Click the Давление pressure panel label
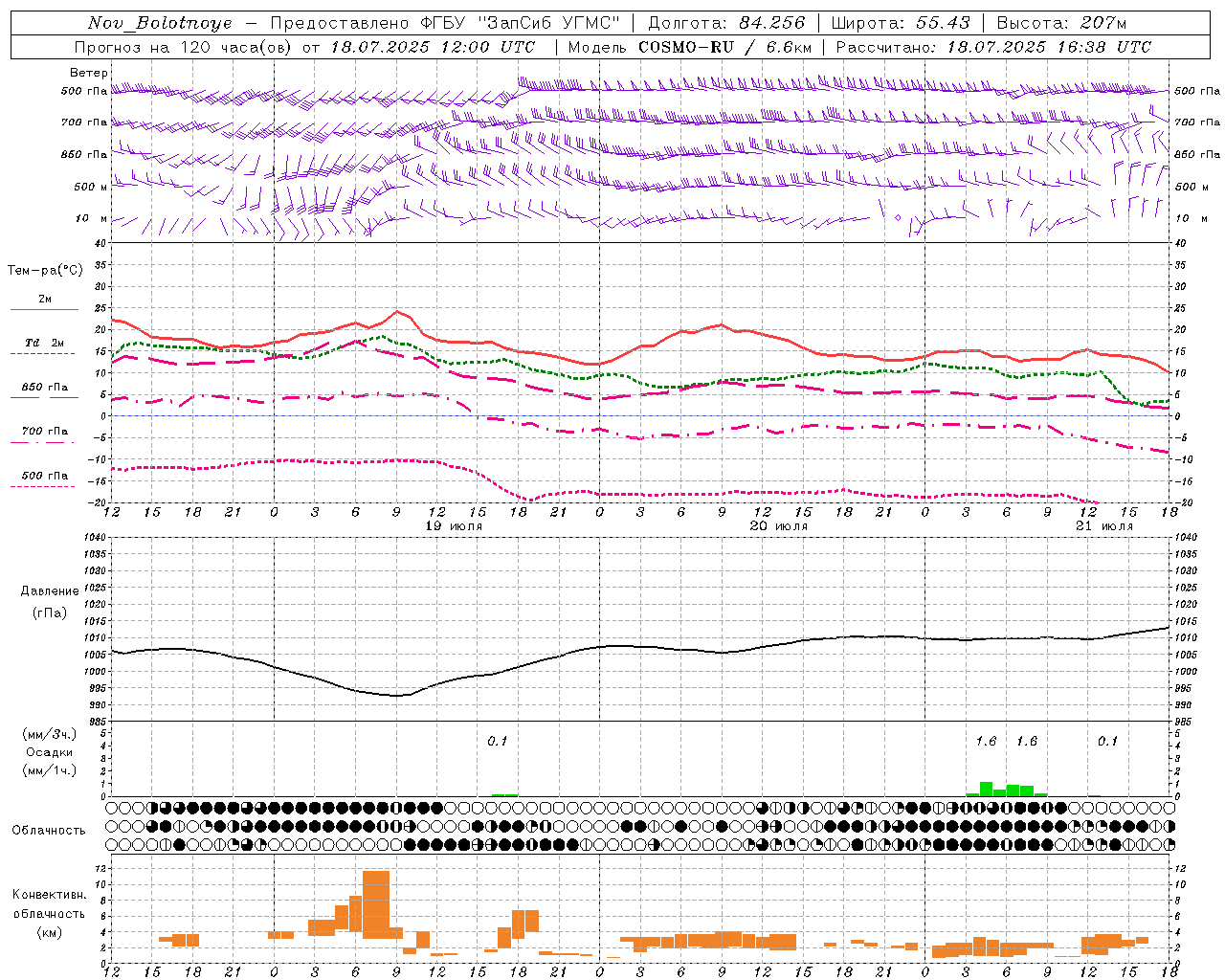Screen dimensions: 1225x980 [50, 591]
